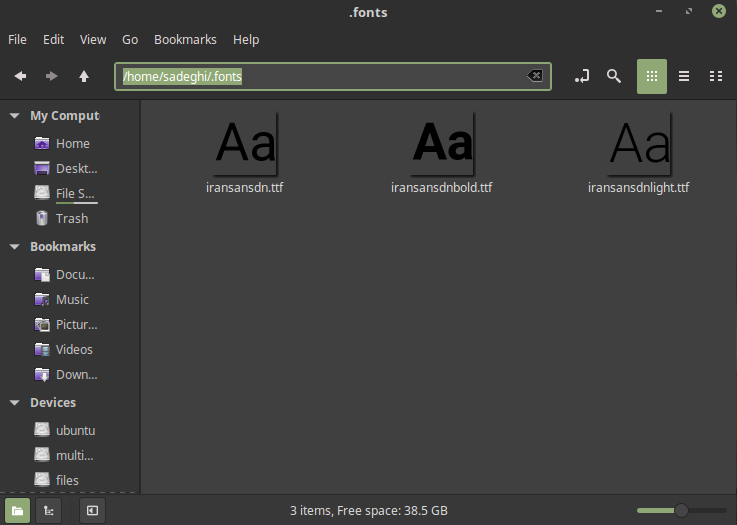Collapse the My Computer section
The height and width of the screenshot is (525, 737).
tap(14, 116)
